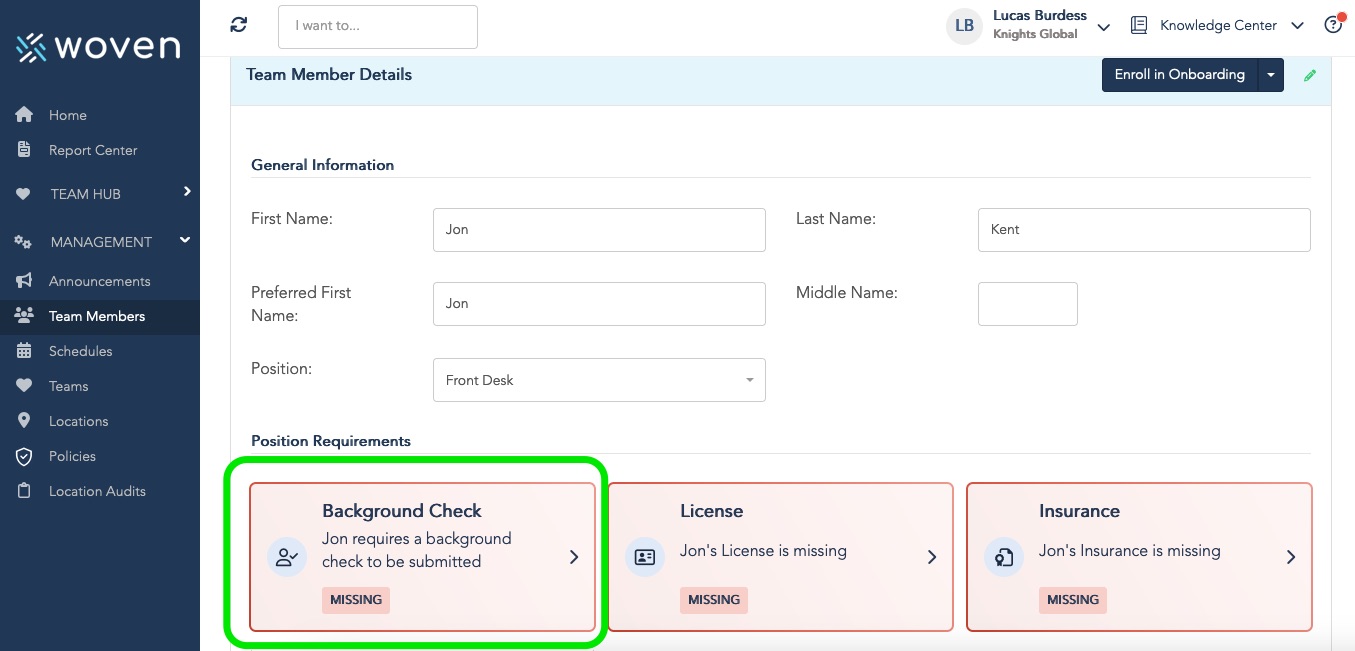Click the Team Hub heart icon
The width and height of the screenshot is (1355, 651).
click(x=24, y=194)
